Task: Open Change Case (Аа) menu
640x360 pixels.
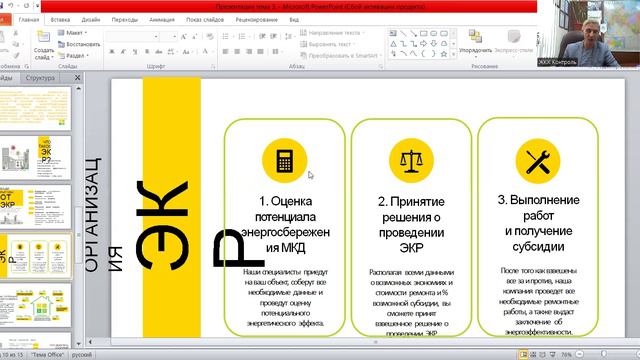Action: 187,52
